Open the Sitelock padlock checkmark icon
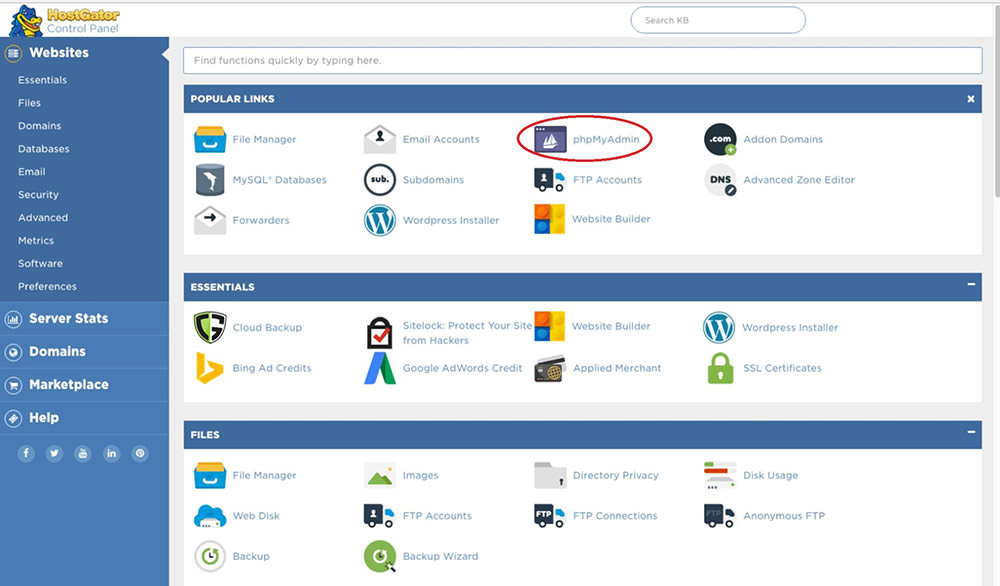1000x586 pixels. (x=379, y=332)
